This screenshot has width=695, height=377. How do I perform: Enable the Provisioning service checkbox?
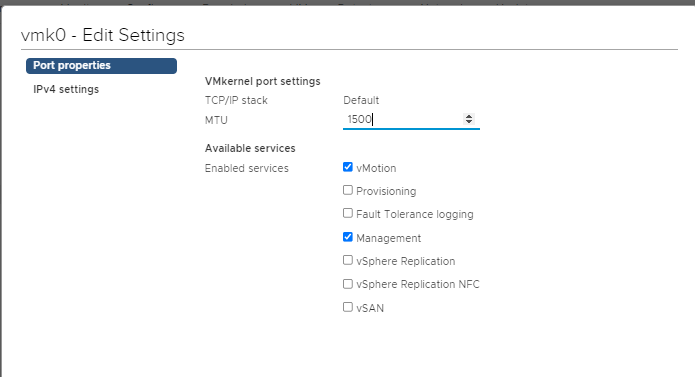click(x=348, y=190)
